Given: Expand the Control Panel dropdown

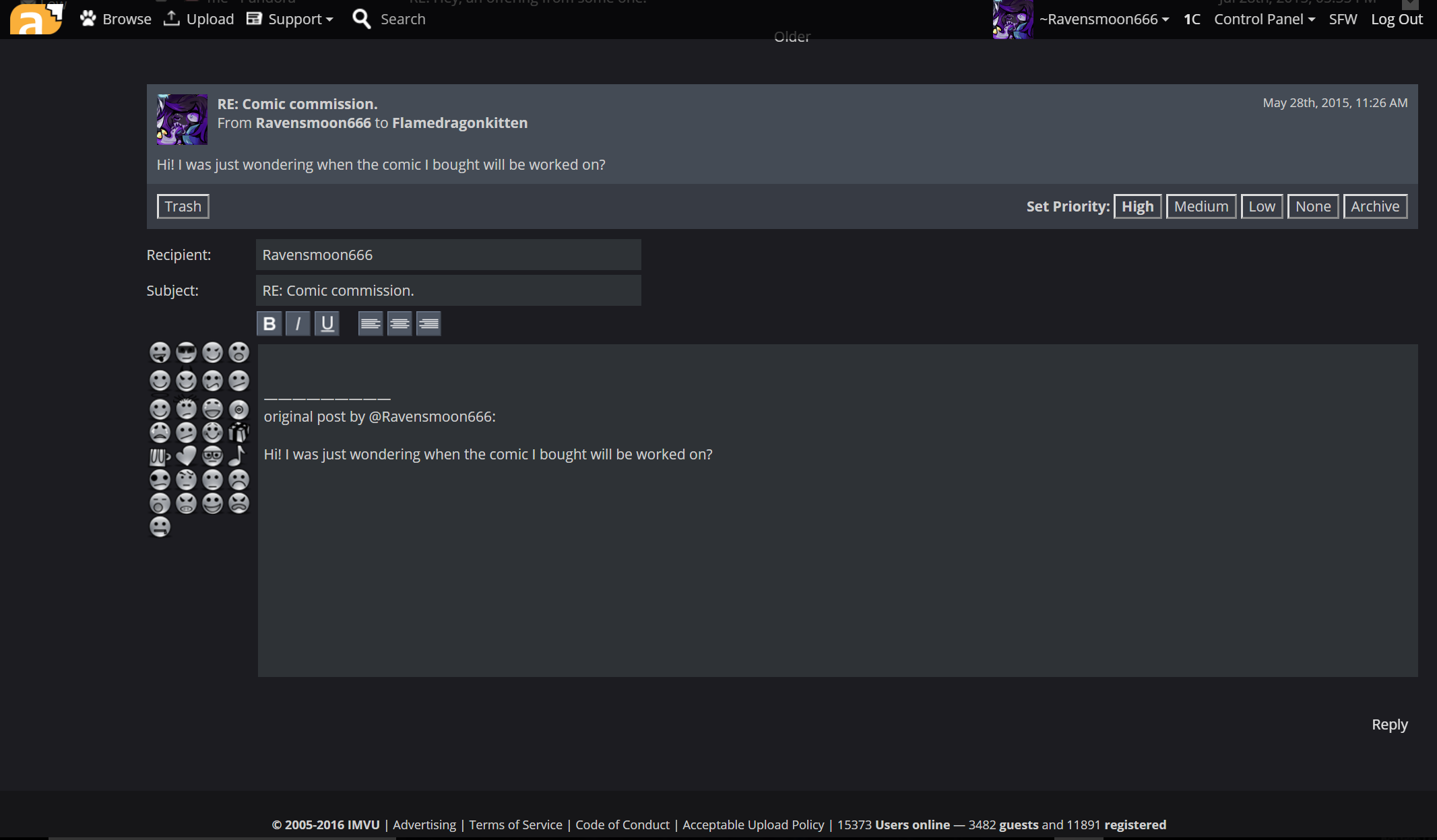Looking at the screenshot, I should [x=1264, y=19].
